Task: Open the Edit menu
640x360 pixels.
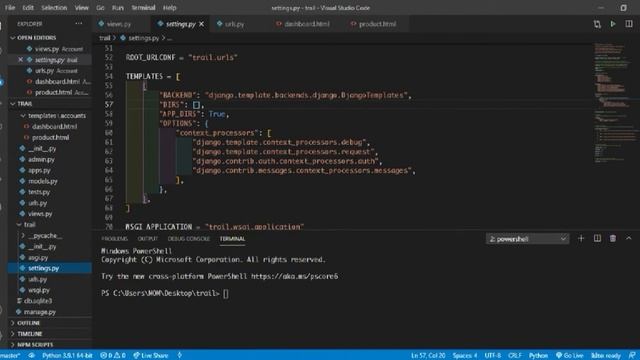Action: click(28, 8)
